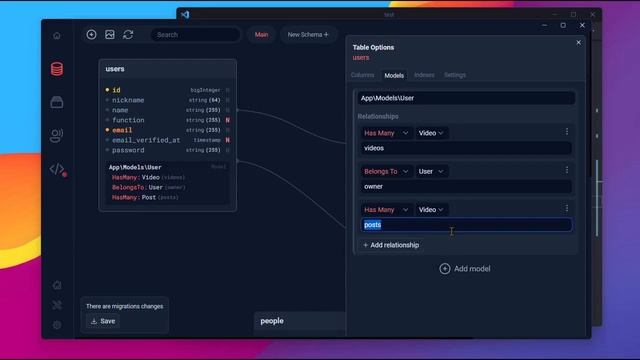Save the migration changes
The height and width of the screenshot is (360, 640).
click(x=103, y=321)
